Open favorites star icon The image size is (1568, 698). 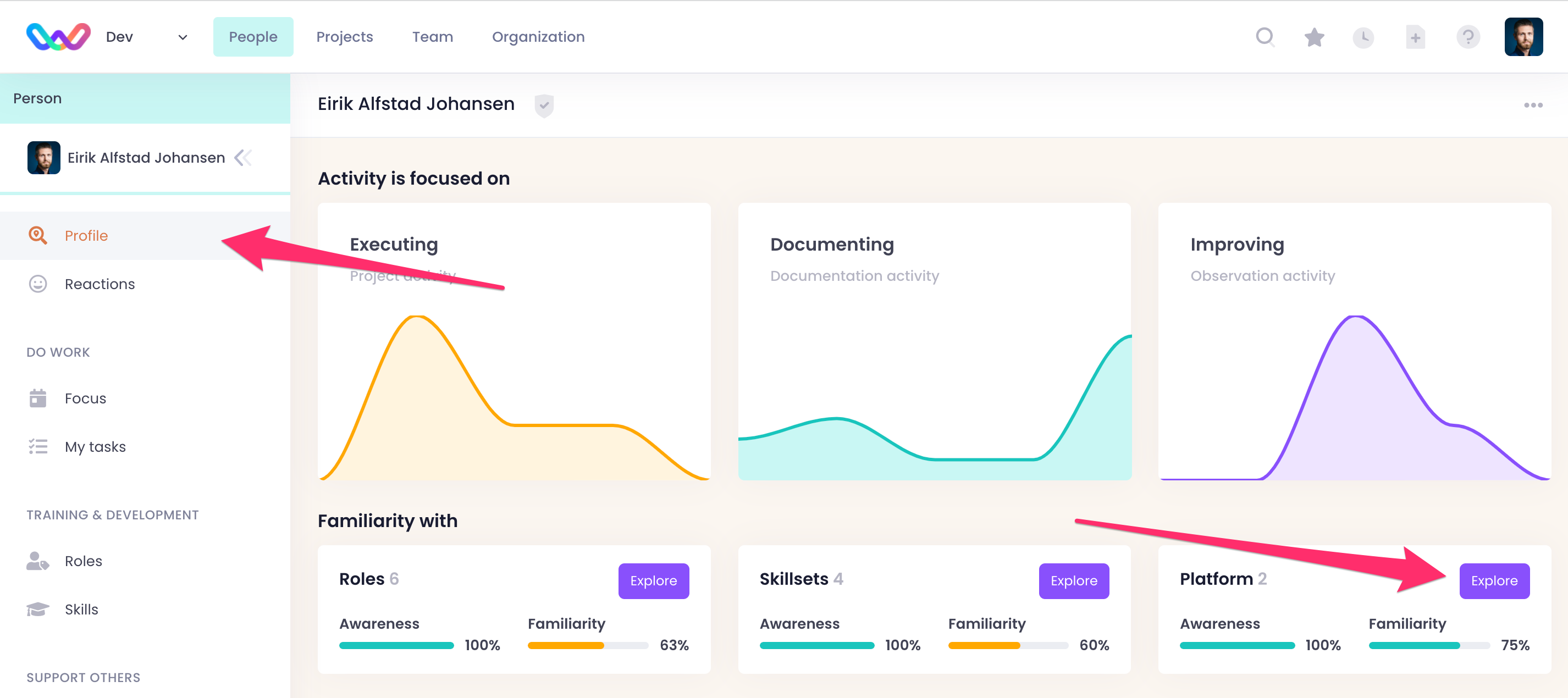coord(1314,37)
